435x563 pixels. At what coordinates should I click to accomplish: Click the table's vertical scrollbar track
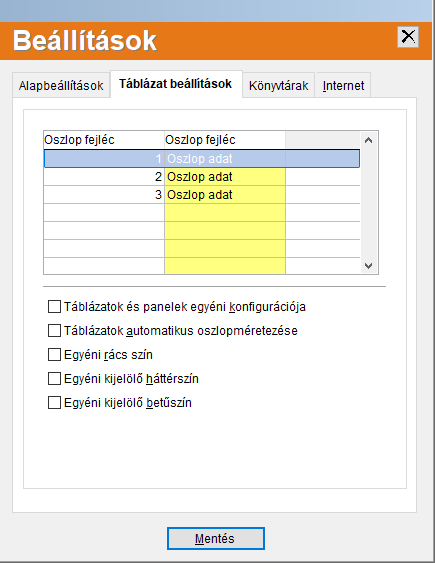368,203
